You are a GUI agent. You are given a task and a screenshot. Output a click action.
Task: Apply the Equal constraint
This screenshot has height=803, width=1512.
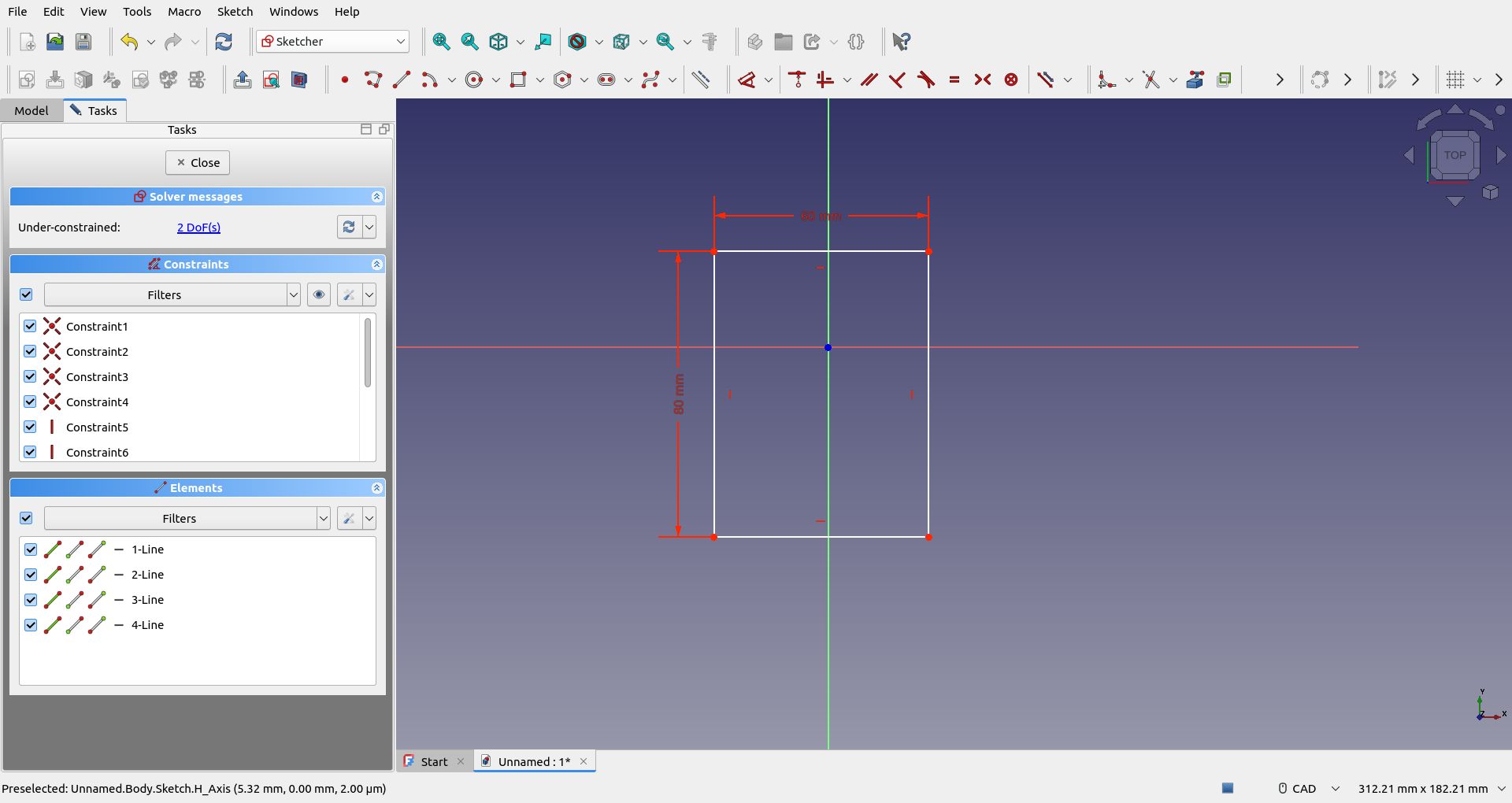[954, 80]
